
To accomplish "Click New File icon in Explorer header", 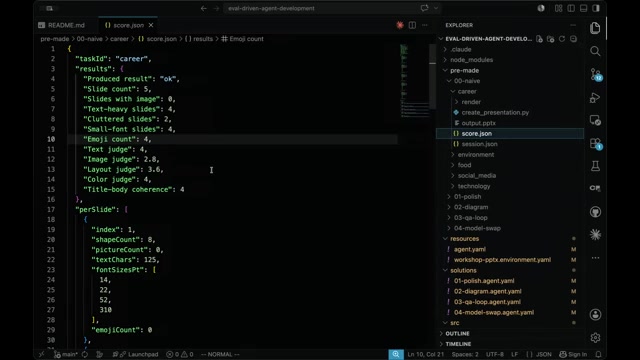I will 540,39.
